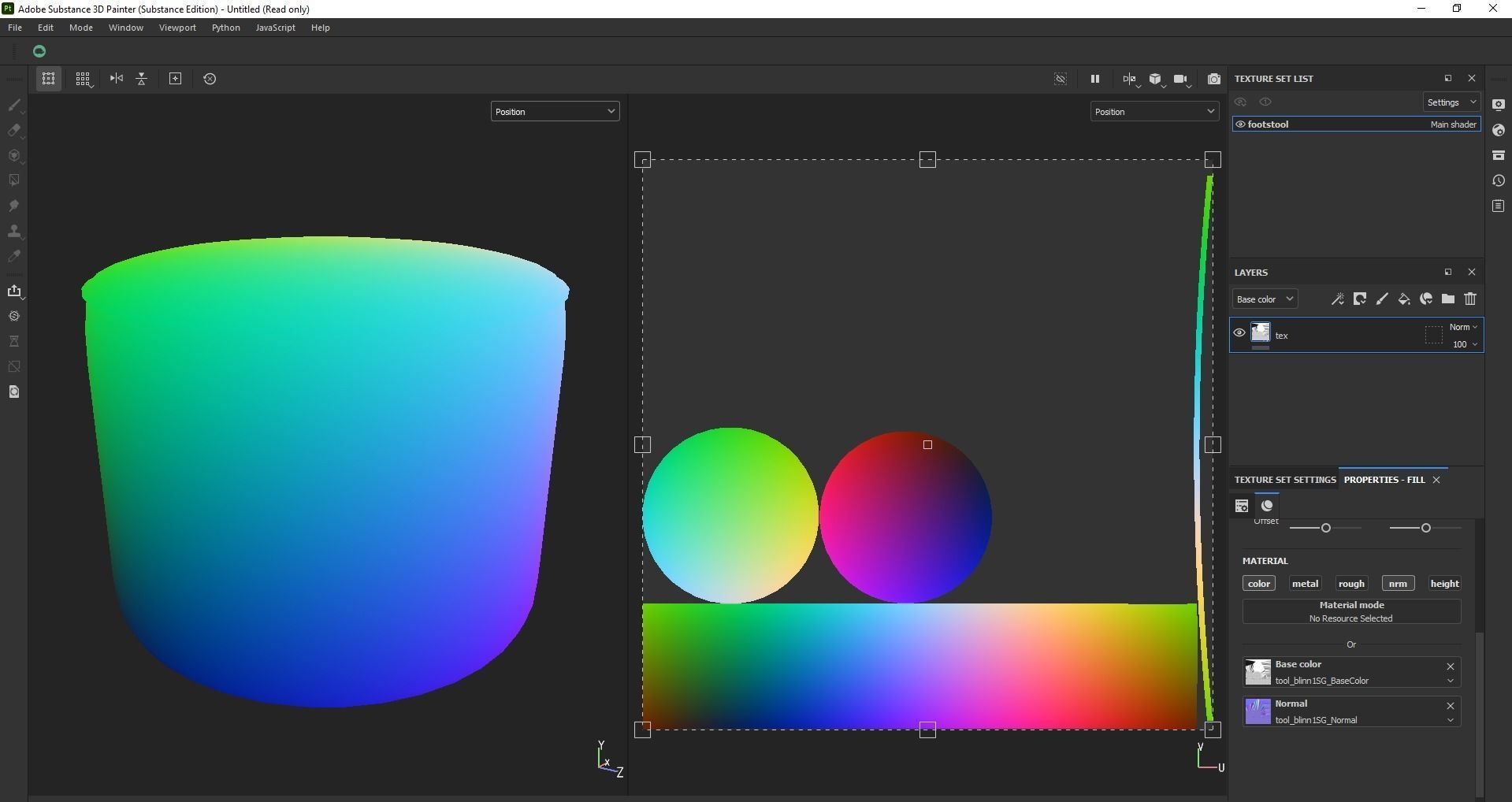
Task: Flip horizontally using the mirror icon
Action: click(117, 79)
